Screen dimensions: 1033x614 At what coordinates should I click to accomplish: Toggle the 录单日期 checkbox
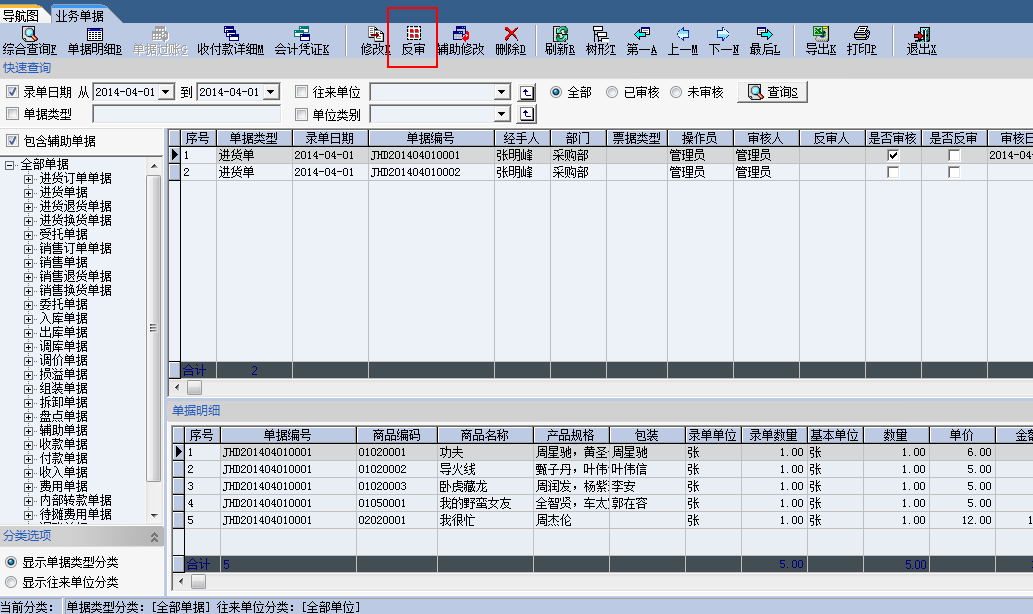coord(13,92)
